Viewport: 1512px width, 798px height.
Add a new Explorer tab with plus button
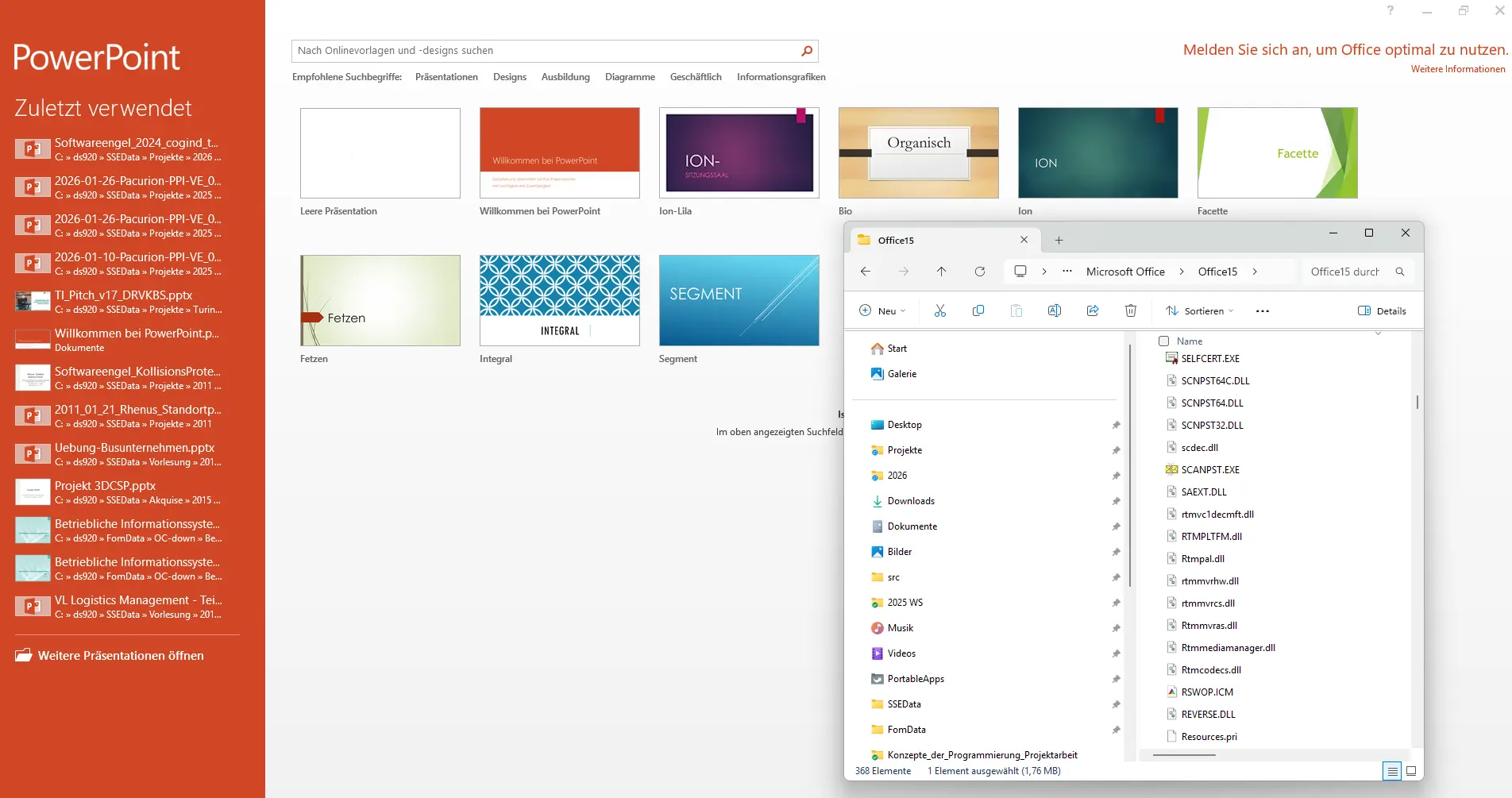pos(1059,240)
